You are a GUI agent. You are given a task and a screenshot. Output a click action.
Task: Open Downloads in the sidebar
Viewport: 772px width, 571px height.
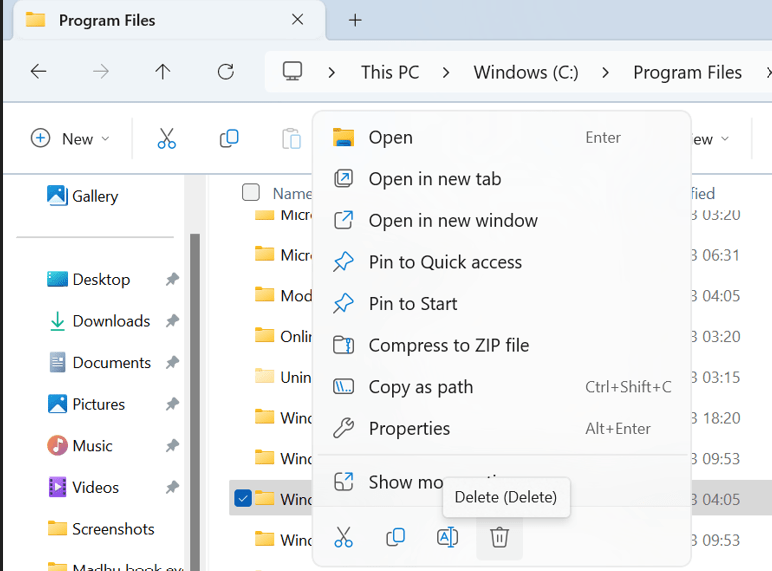click(x=110, y=321)
